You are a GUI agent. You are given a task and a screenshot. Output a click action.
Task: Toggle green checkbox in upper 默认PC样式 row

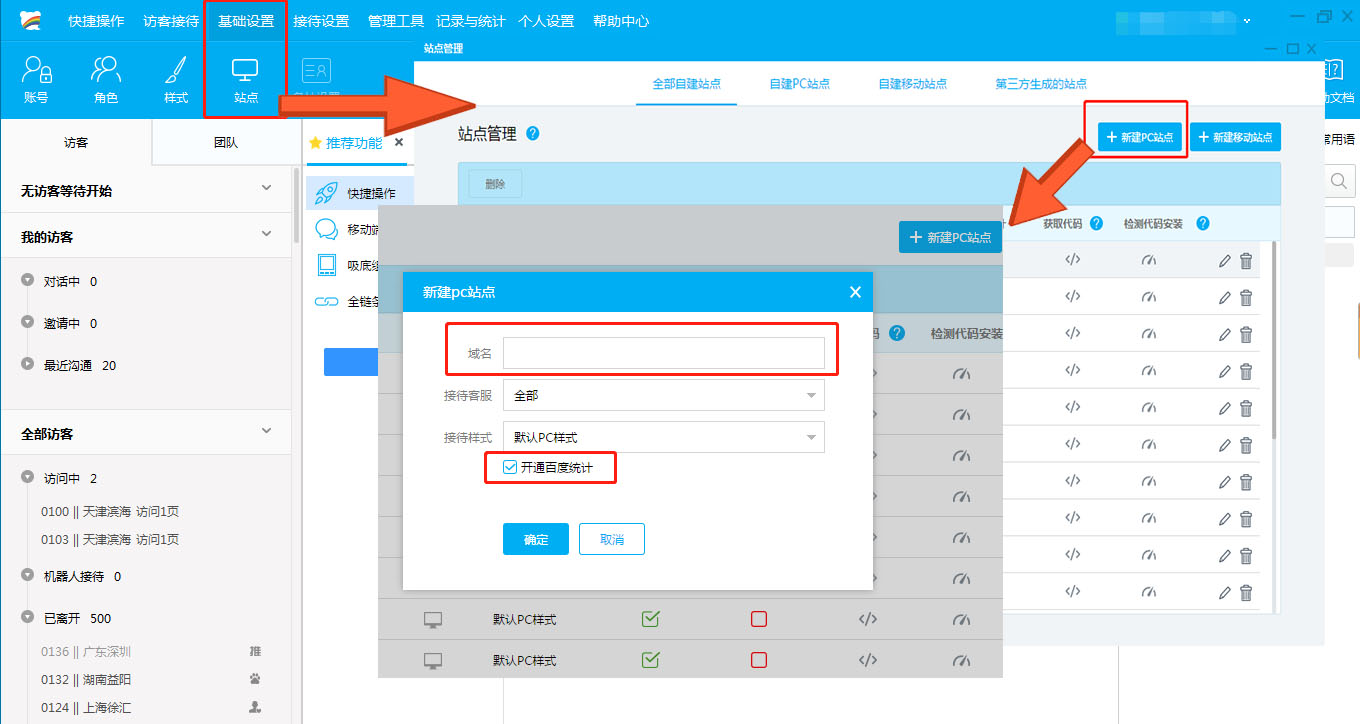tap(650, 619)
